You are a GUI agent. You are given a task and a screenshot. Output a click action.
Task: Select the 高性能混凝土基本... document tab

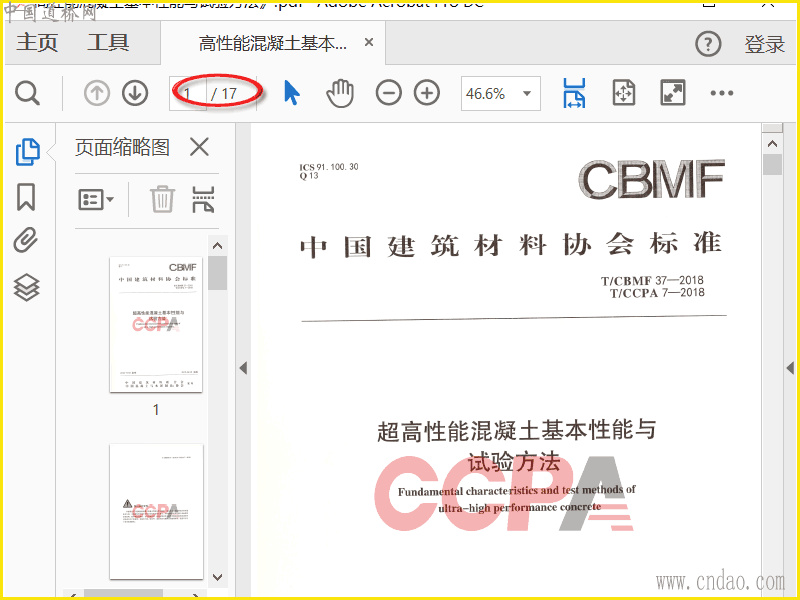[272, 43]
